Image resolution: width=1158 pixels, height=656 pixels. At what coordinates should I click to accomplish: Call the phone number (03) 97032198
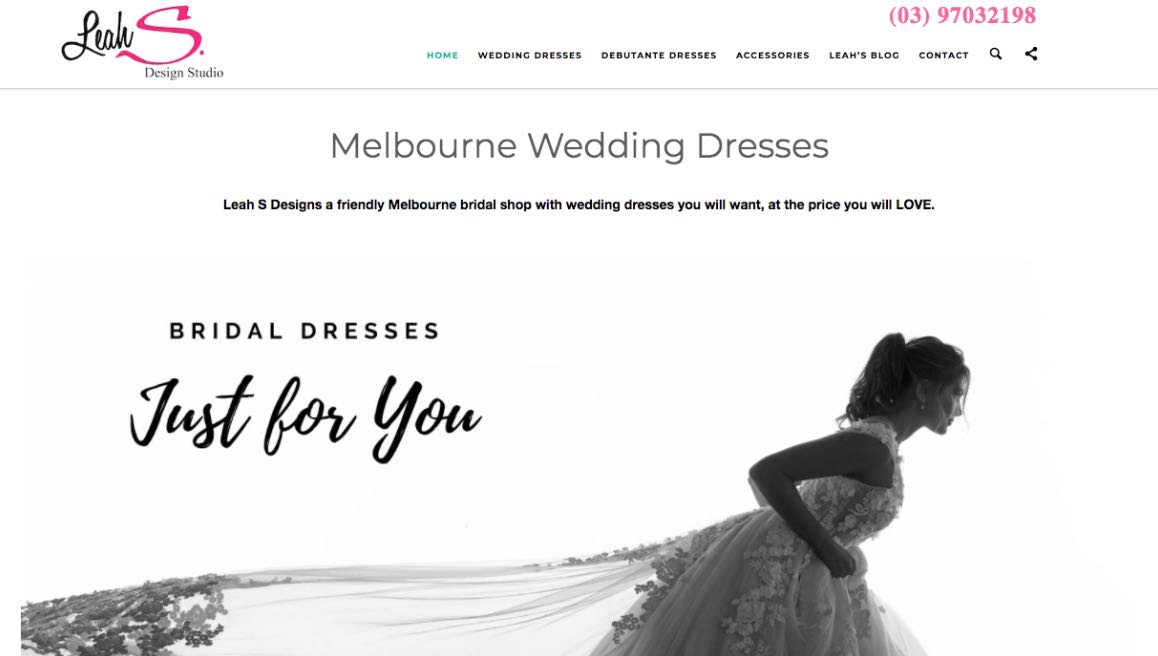pyautogui.click(x=962, y=15)
